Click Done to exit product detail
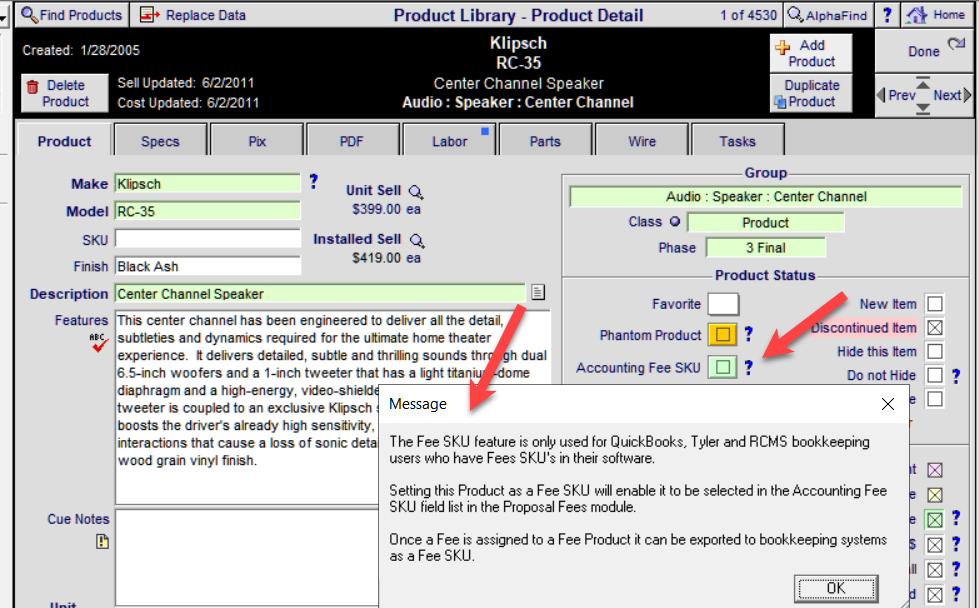The image size is (979, 608). [925, 51]
